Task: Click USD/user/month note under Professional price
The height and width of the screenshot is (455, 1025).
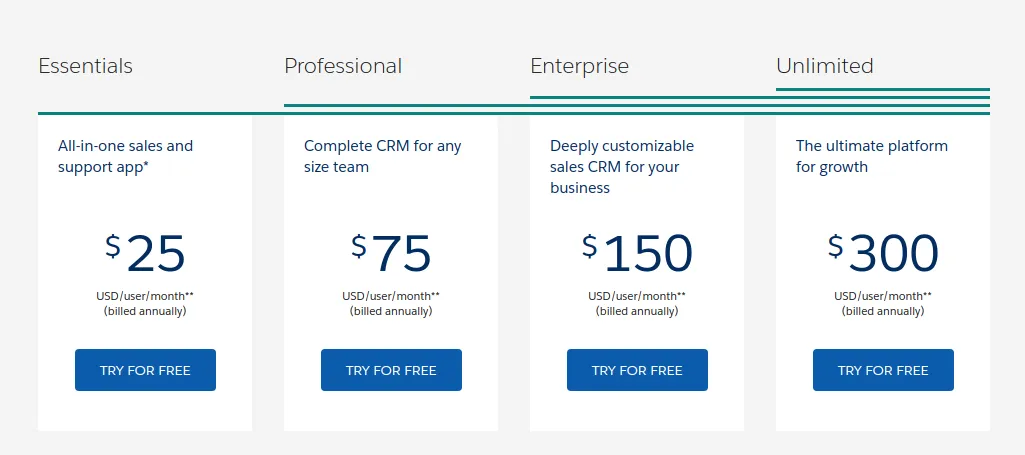Action: pos(391,296)
